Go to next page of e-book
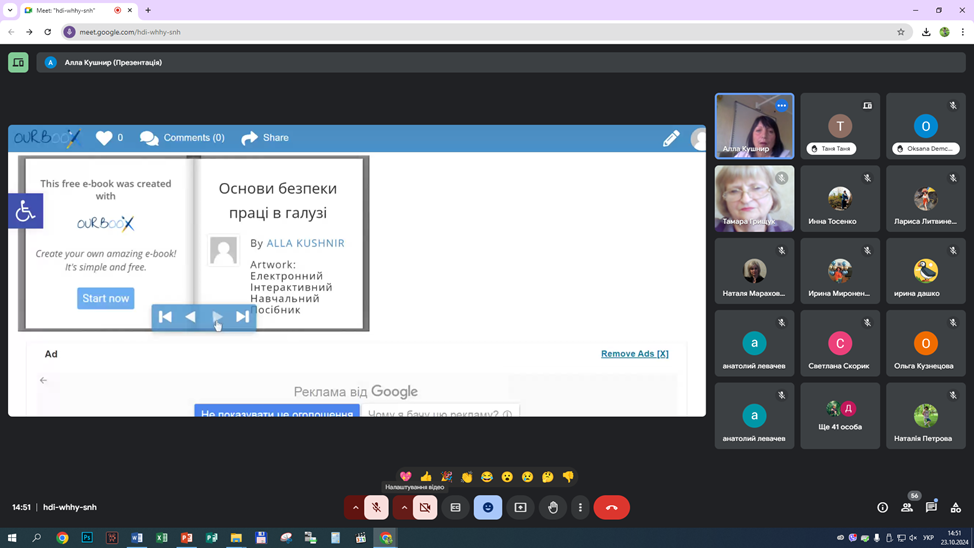Image resolution: width=974 pixels, height=548 pixels. (x=217, y=317)
